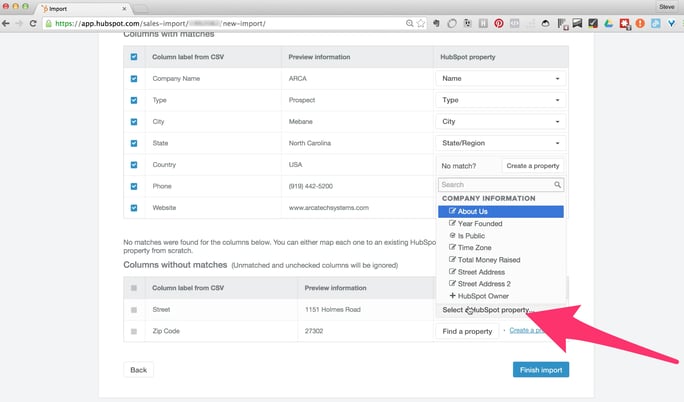
Task: Open the Pinterest extension
Action: [x=499, y=24]
